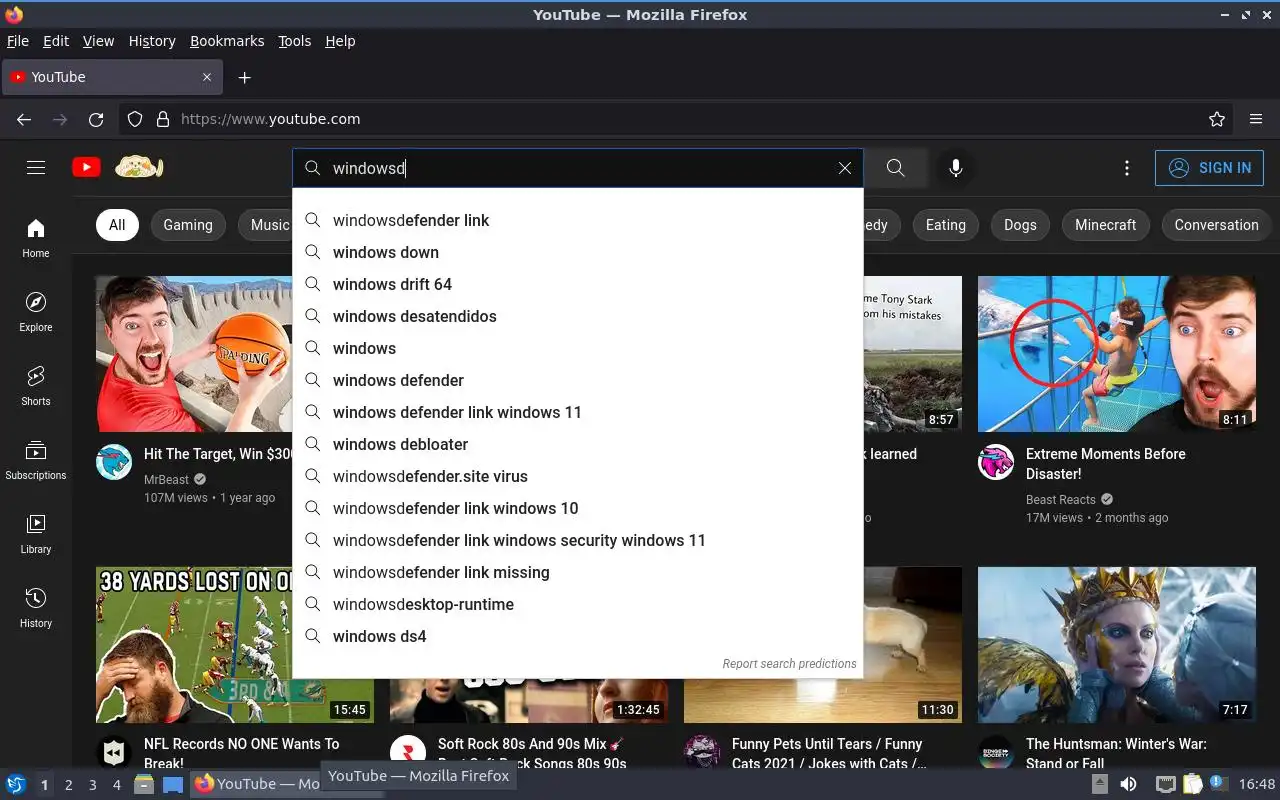This screenshot has width=1280, height=800.
Task: Click 'Report search predictions' link
Action: click(x=789, y=663)
